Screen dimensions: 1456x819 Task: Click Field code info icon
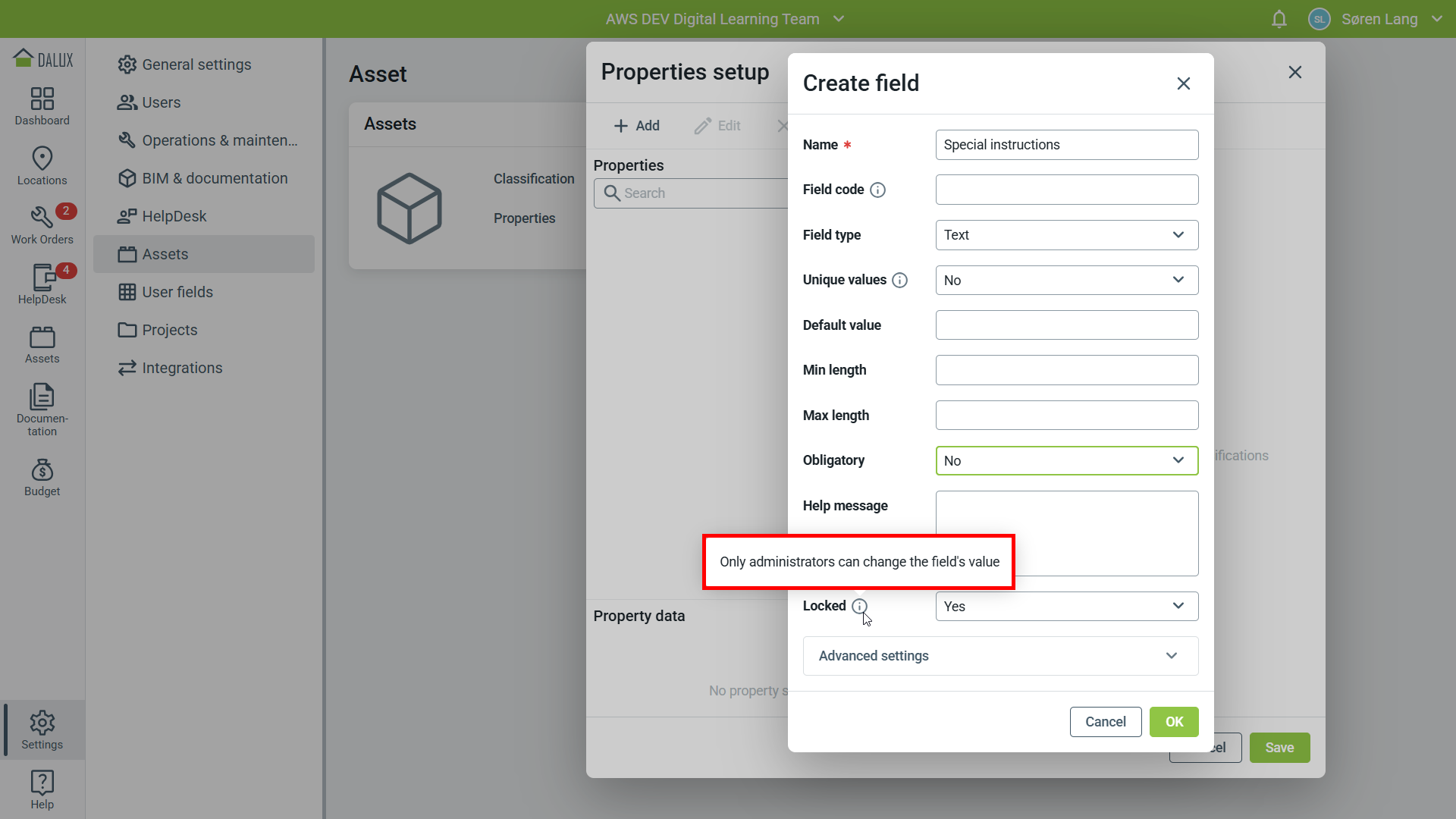tap(877, 190)
